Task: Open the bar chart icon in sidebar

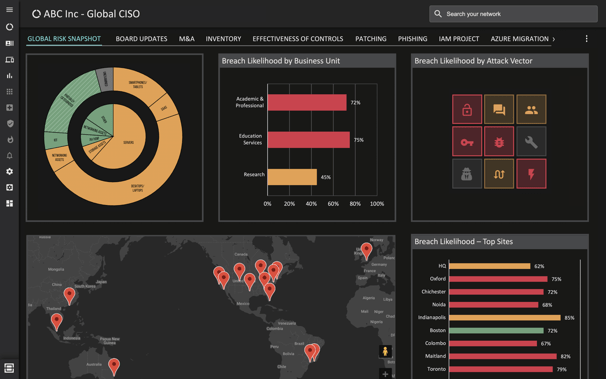Action: tap(9, 76)
